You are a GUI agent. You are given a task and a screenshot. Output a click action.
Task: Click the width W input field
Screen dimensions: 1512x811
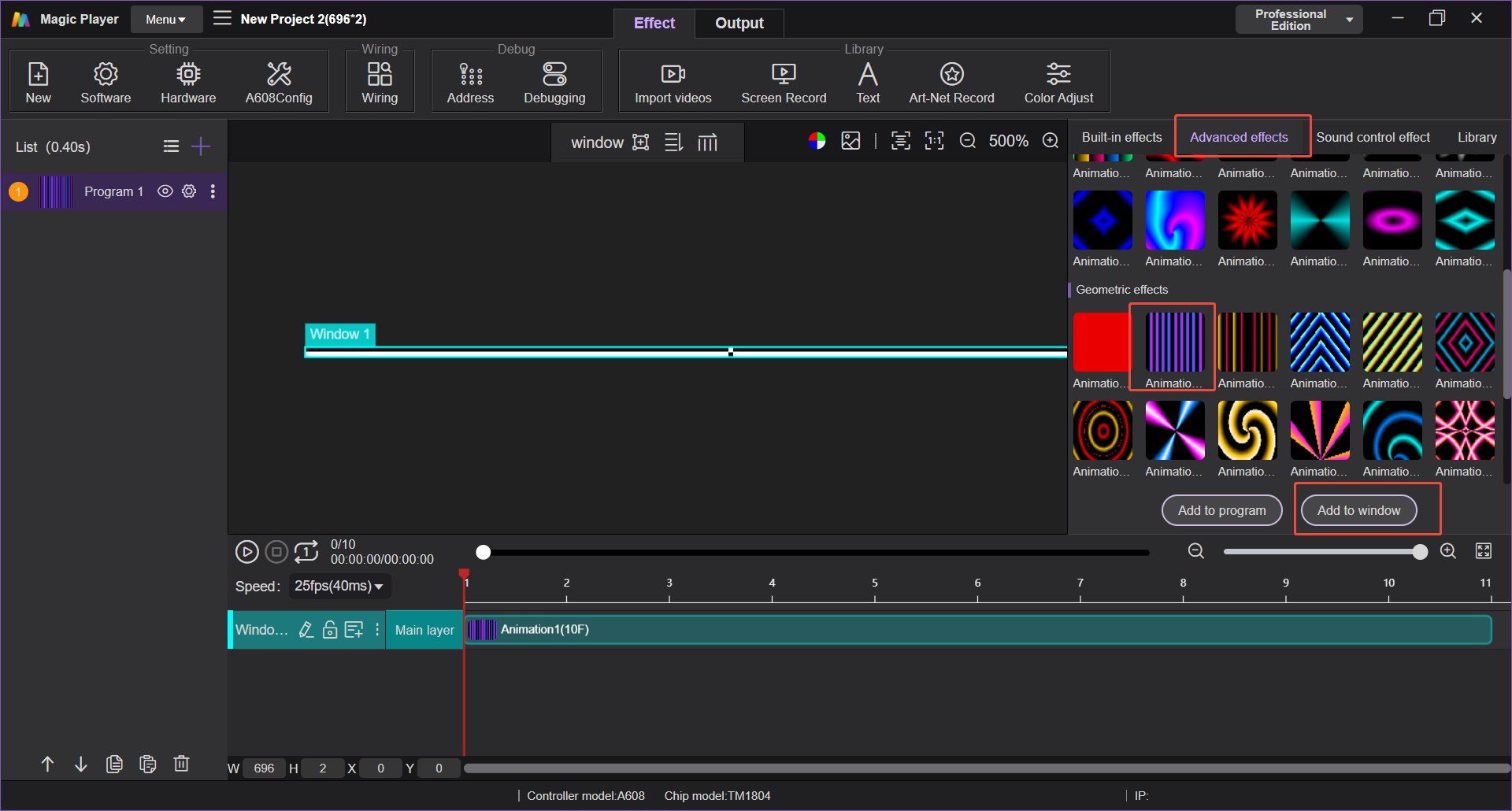click(264, 768)
